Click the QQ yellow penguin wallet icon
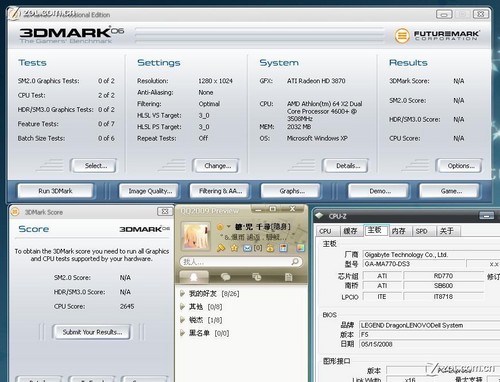 pos(270,248)
